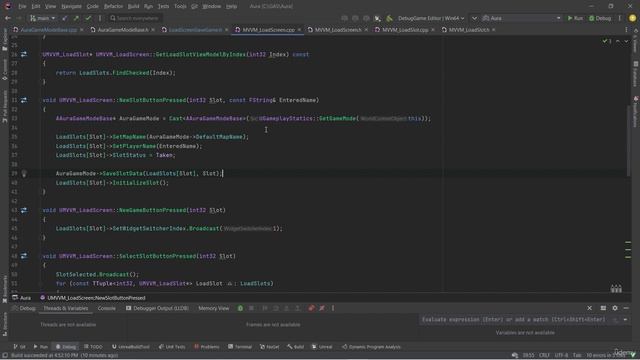Open the Dynamic Program Analysis tool window
This screenshot has height=360, width=640.
click(371, 347)
